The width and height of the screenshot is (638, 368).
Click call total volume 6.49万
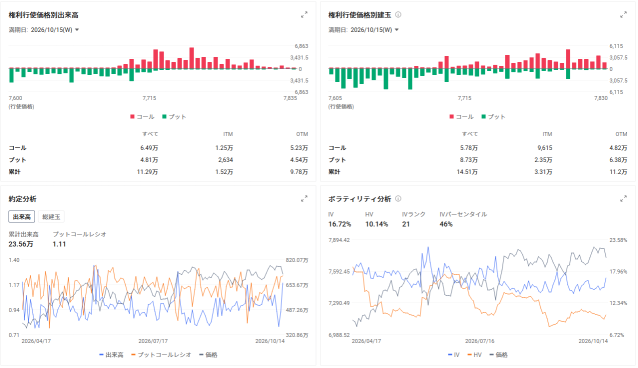point(149,148)
